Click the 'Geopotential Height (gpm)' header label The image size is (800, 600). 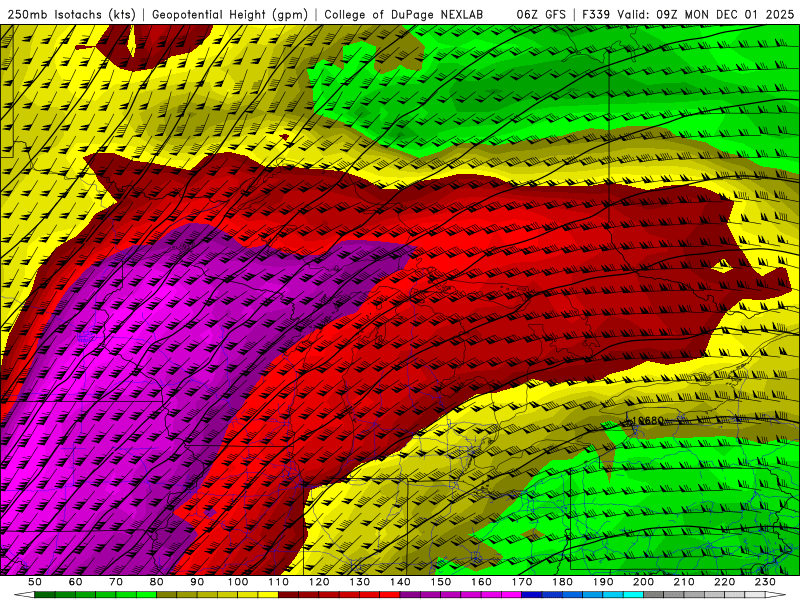click(x=230, y=14)
